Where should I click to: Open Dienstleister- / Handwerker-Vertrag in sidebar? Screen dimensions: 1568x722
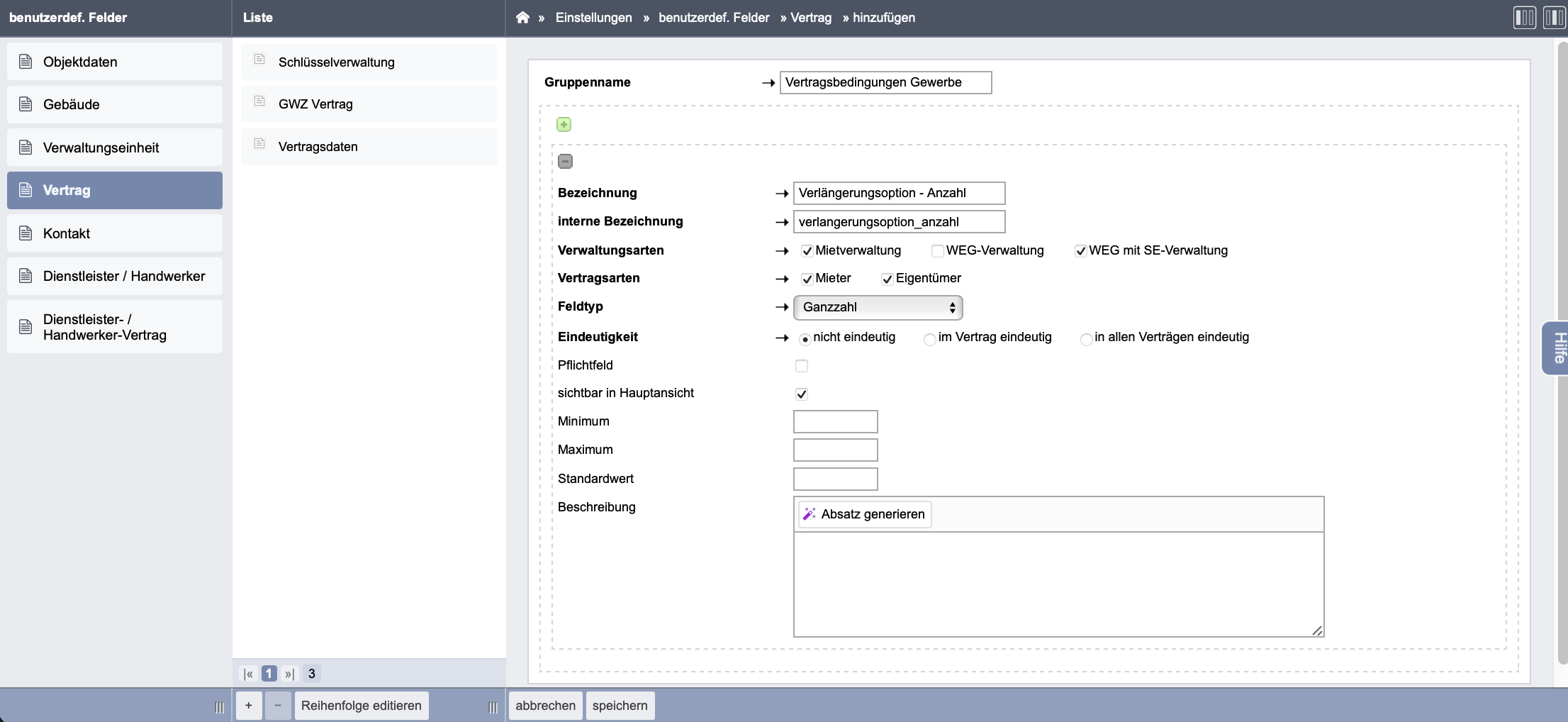(115, 327)
